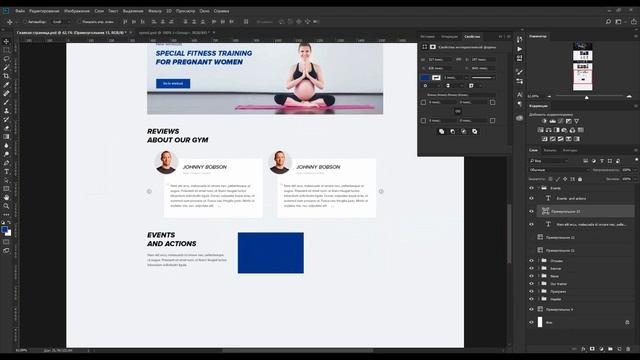The height and width of the screenshot is (360, 640).
Task: Click the Navigator preview thumbnail
Action: pyautogui.click(x=582, y=66)
